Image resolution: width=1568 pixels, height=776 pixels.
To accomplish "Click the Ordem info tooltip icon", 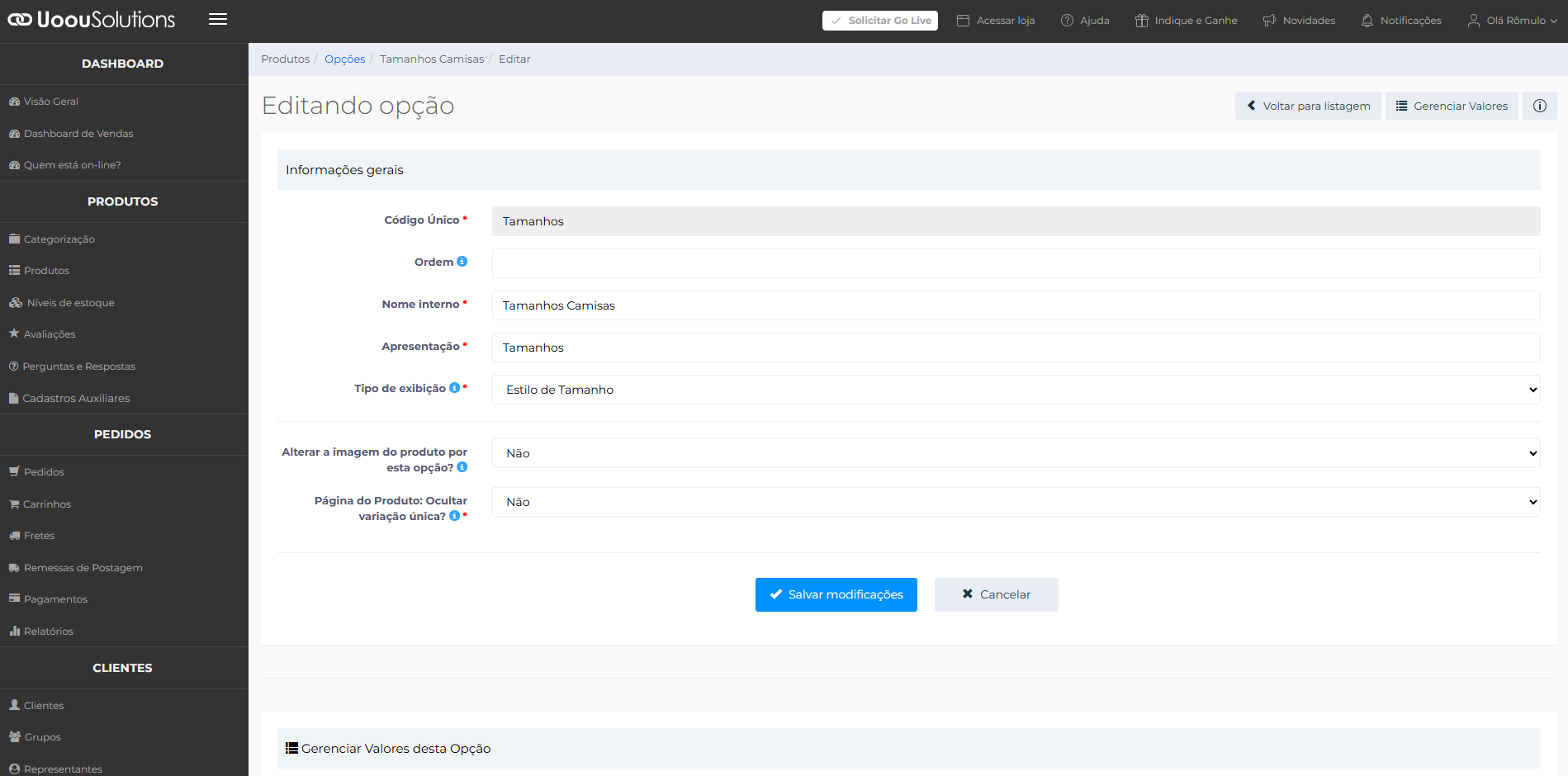I will tap(462, 262).
